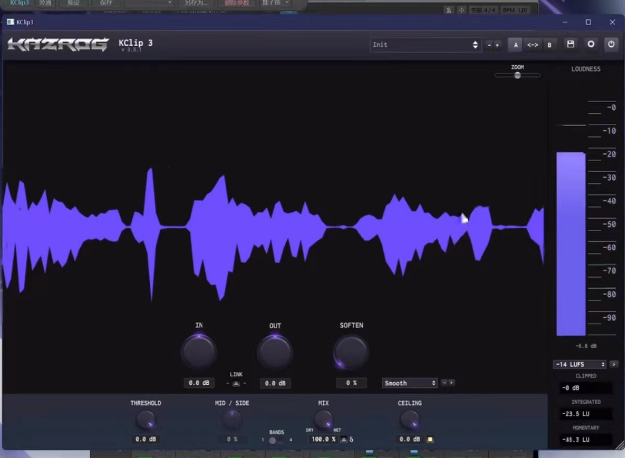Click the INTEGRATED readout -23.5 LU
Image resolution: width=625 pixels, height=458 pixels.
(586, 414)
